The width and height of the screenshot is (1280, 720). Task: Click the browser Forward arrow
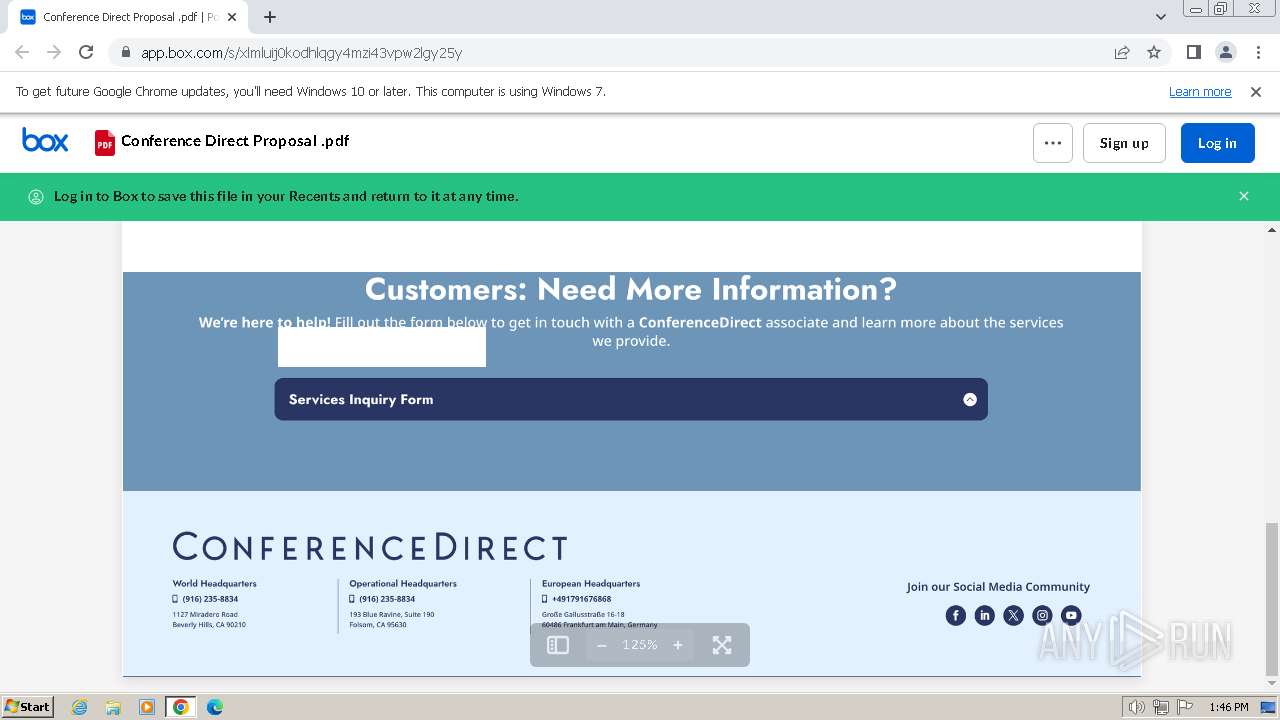54,52
